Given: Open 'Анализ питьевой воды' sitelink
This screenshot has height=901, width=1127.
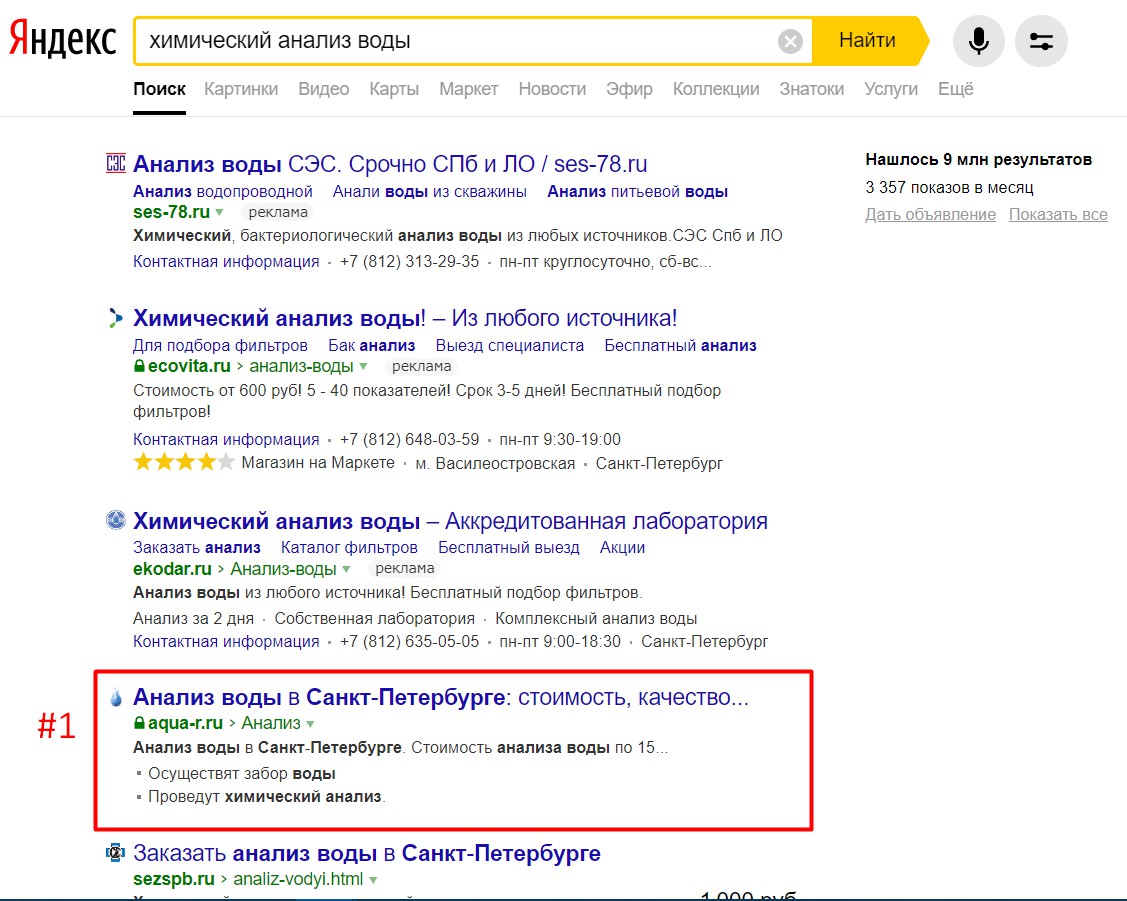Looking at the screenshot, I should tap(638, 192).
